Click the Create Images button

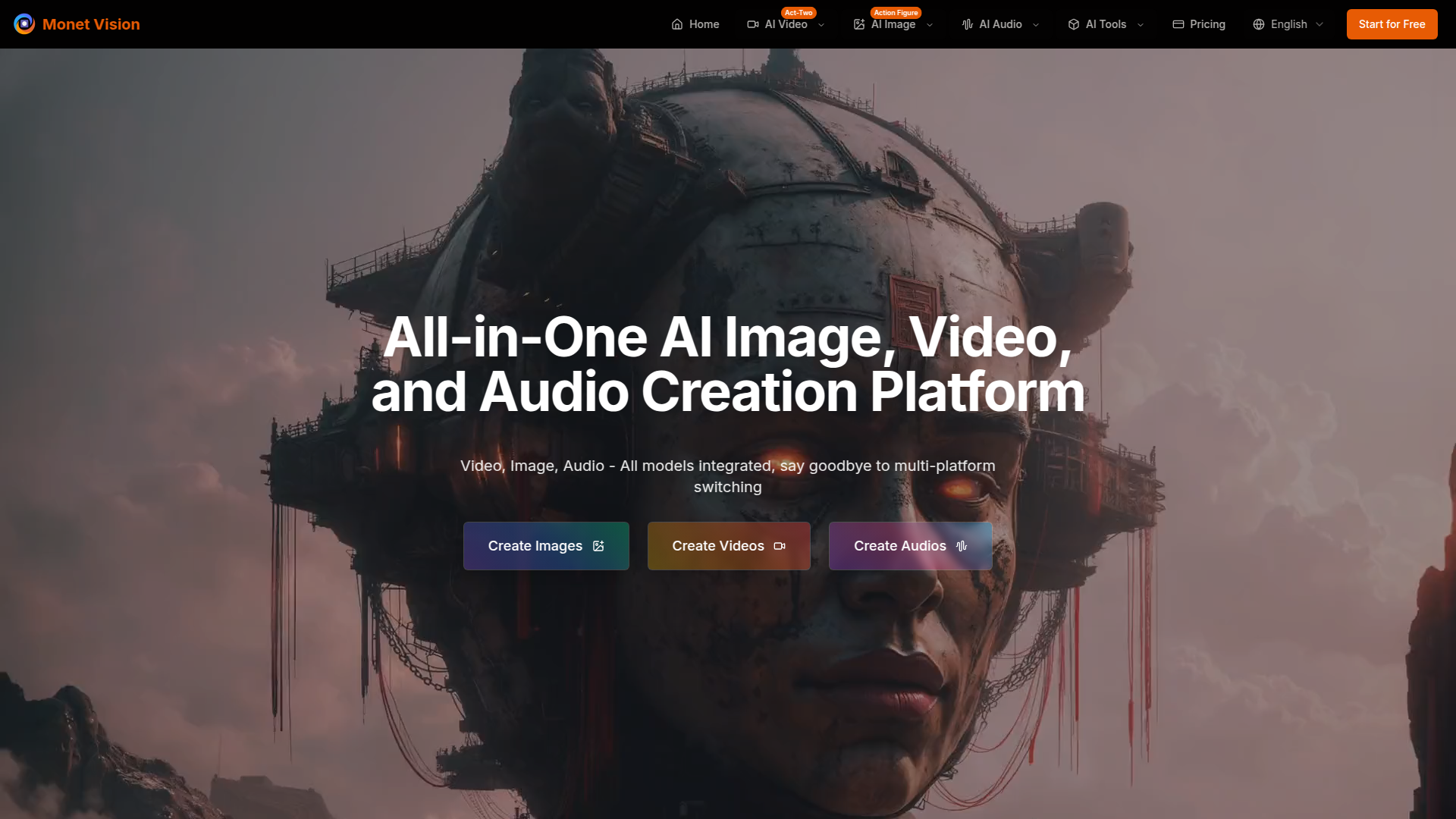546,546
